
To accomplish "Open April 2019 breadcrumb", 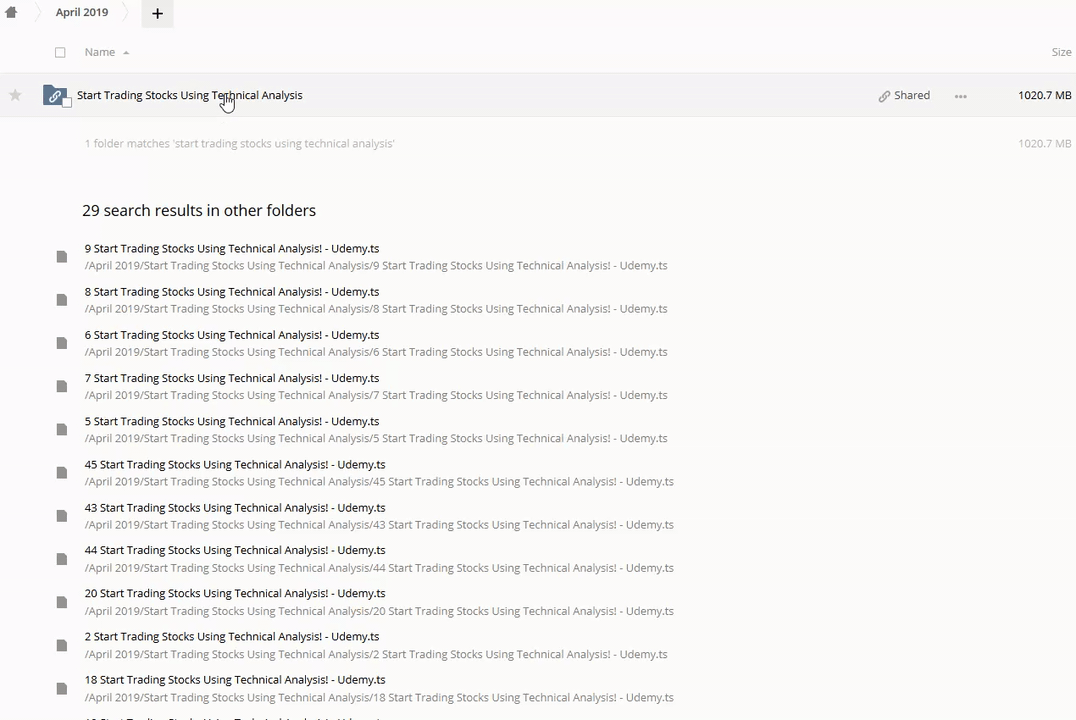I will coord(82,13).
